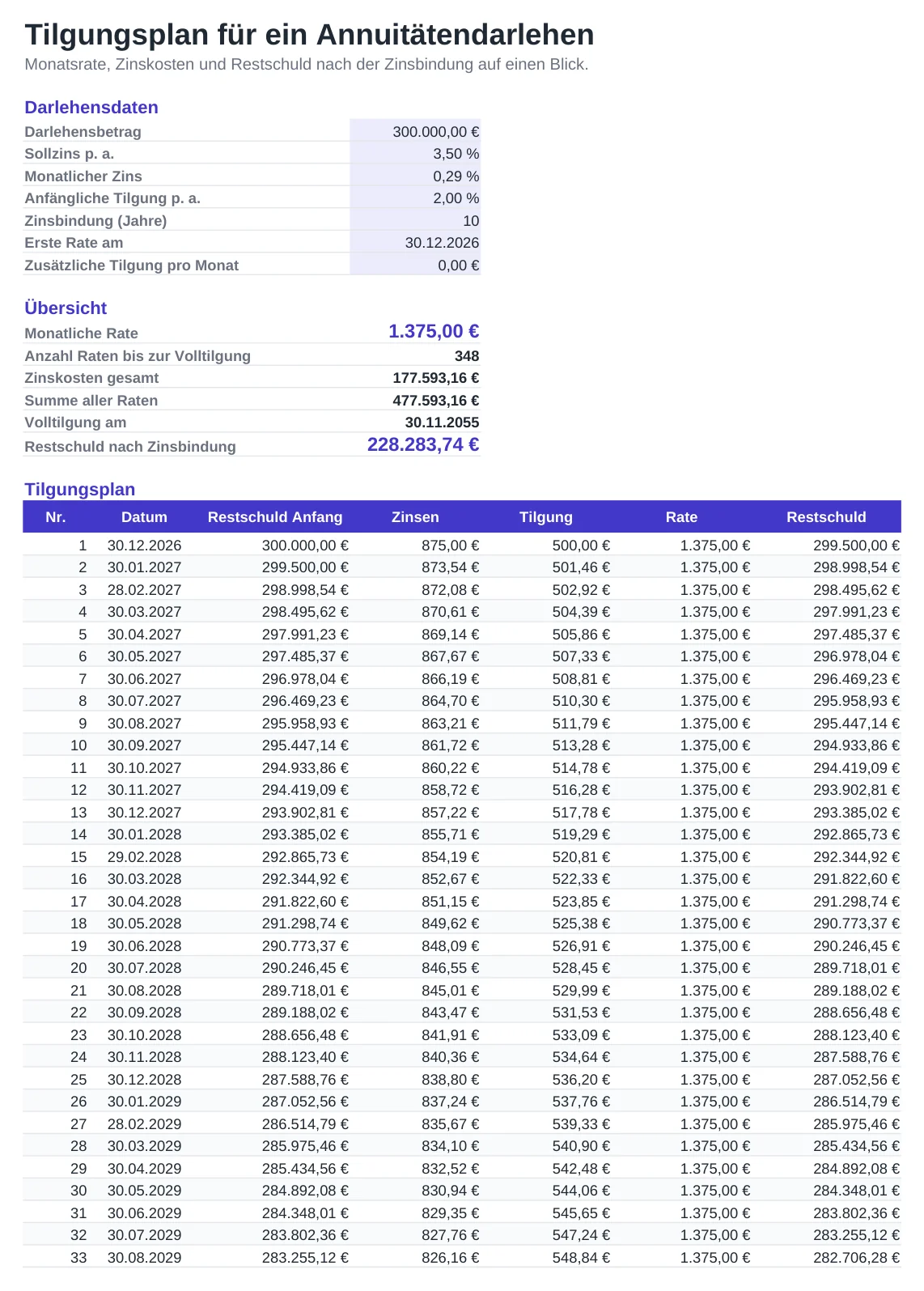Click the Sollzins p. a. label
Screen dimensions: 924x1291
69,154
